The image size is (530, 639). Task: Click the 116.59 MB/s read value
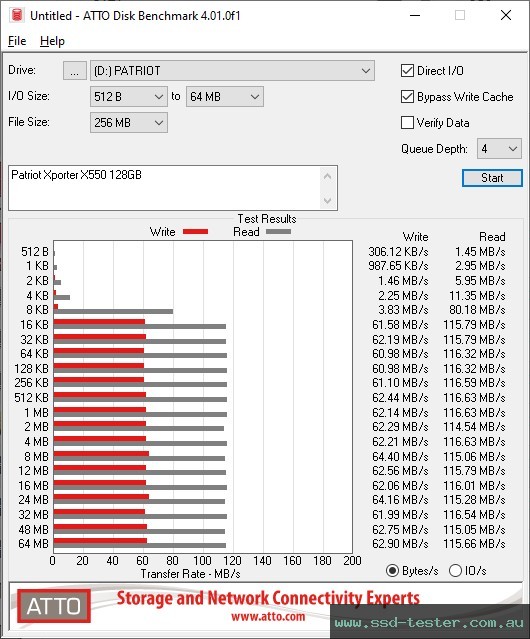point(474,383)
